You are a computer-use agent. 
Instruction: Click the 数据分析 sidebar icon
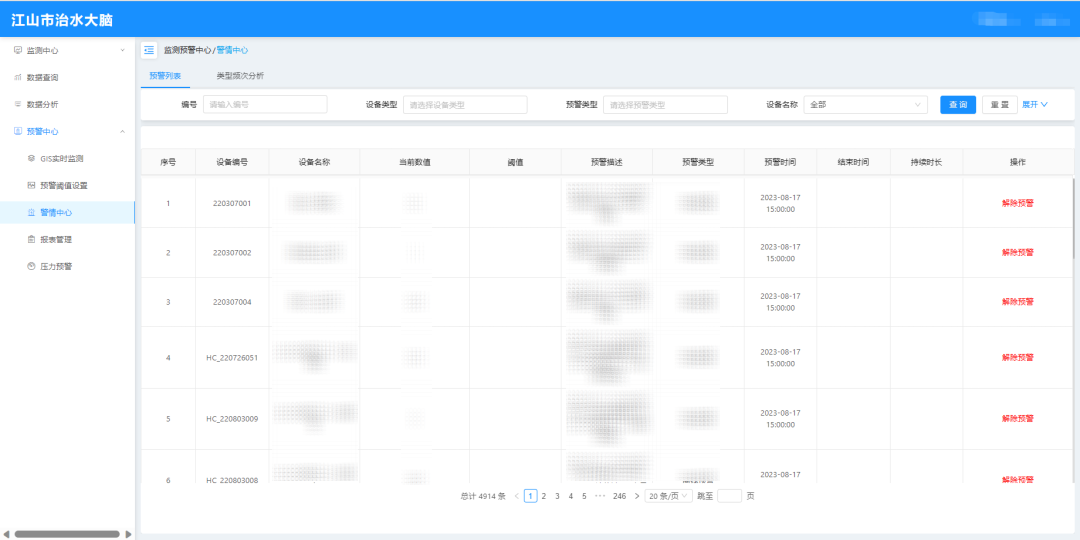(x=18, y=104)
